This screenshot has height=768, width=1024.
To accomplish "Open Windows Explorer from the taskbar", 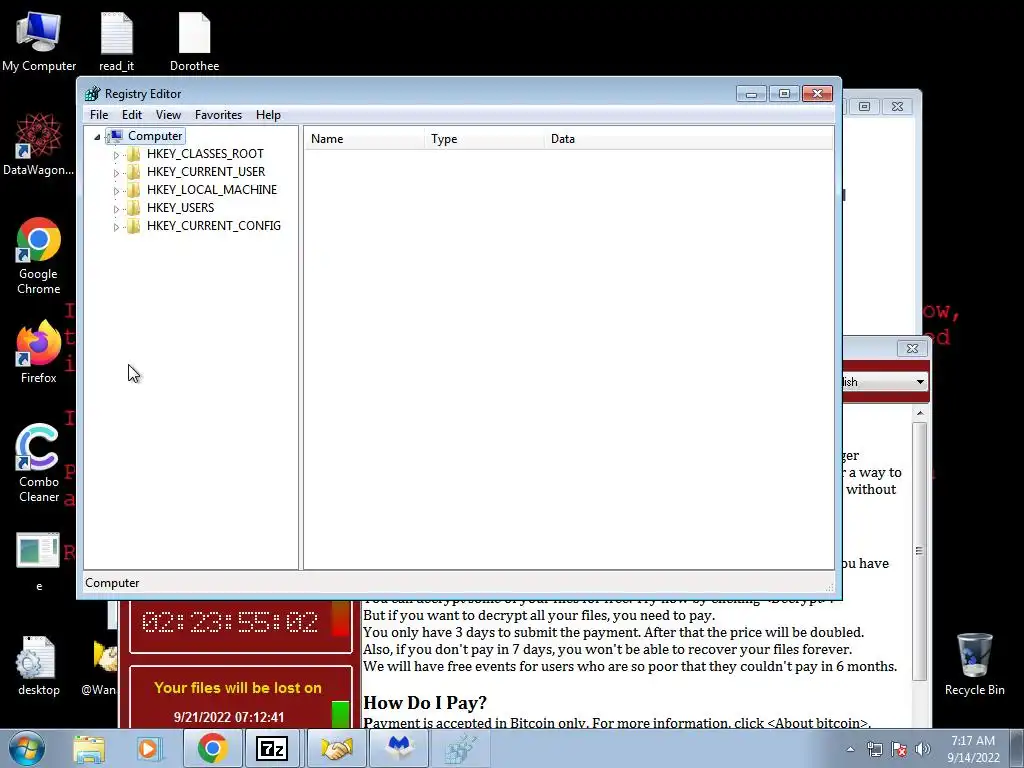I will pos(89,748).
